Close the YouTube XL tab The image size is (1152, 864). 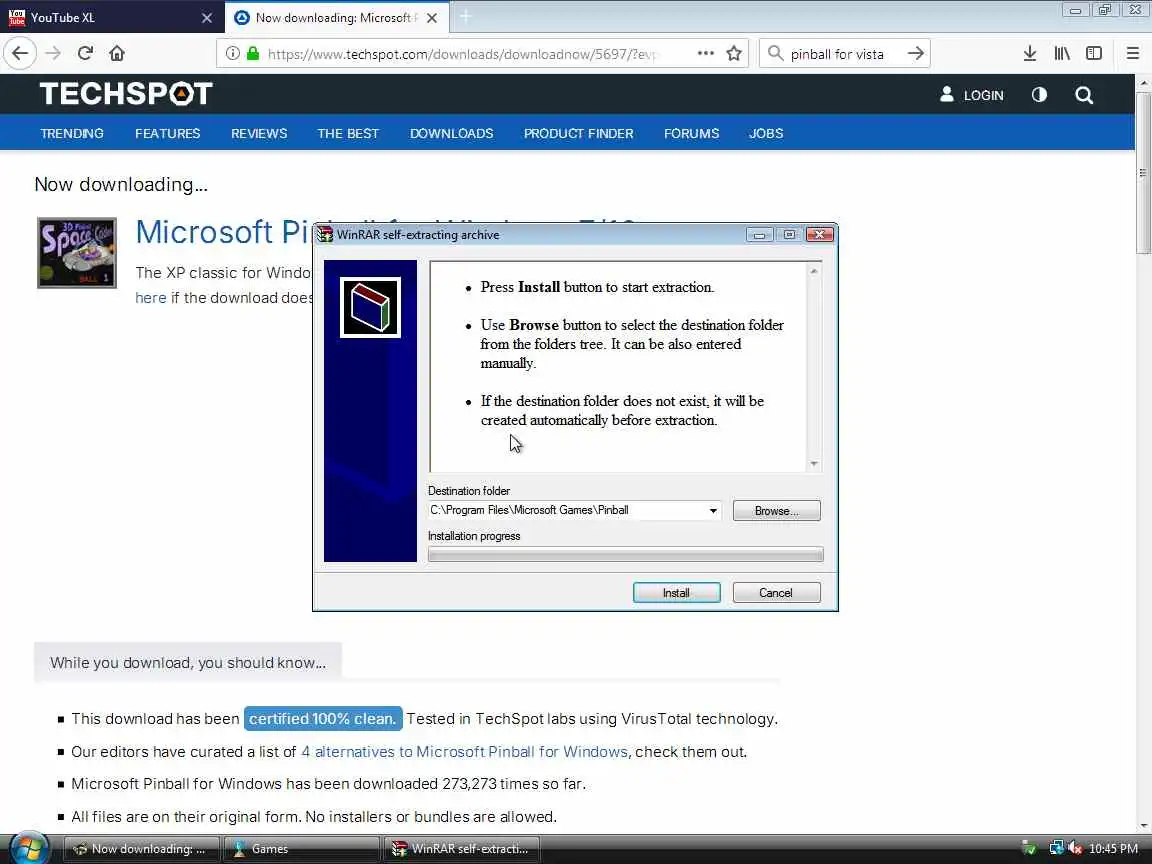tap(207, 18)
